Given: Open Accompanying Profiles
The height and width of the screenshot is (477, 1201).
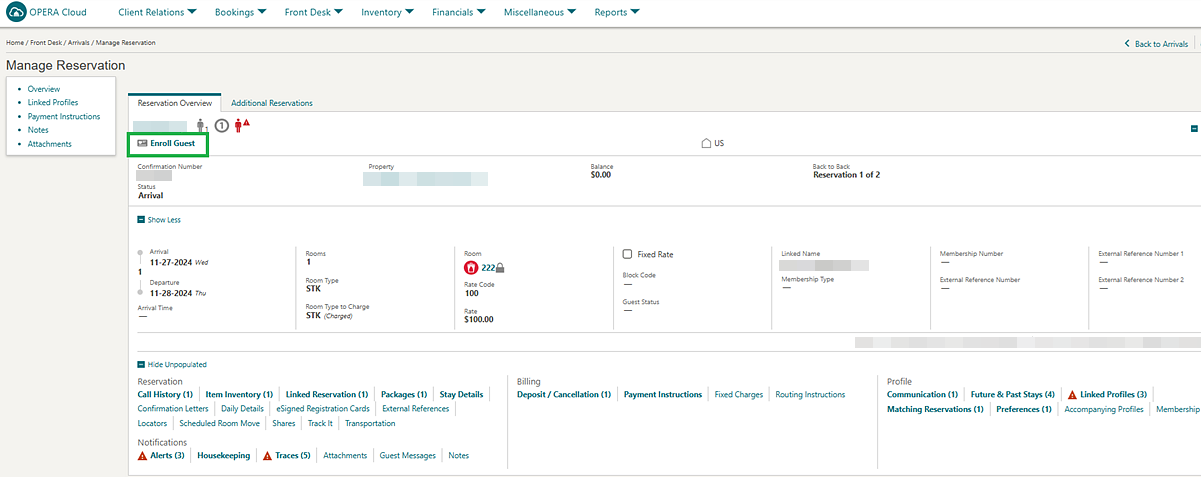Looking at the screenshot, I should 1104,409.
